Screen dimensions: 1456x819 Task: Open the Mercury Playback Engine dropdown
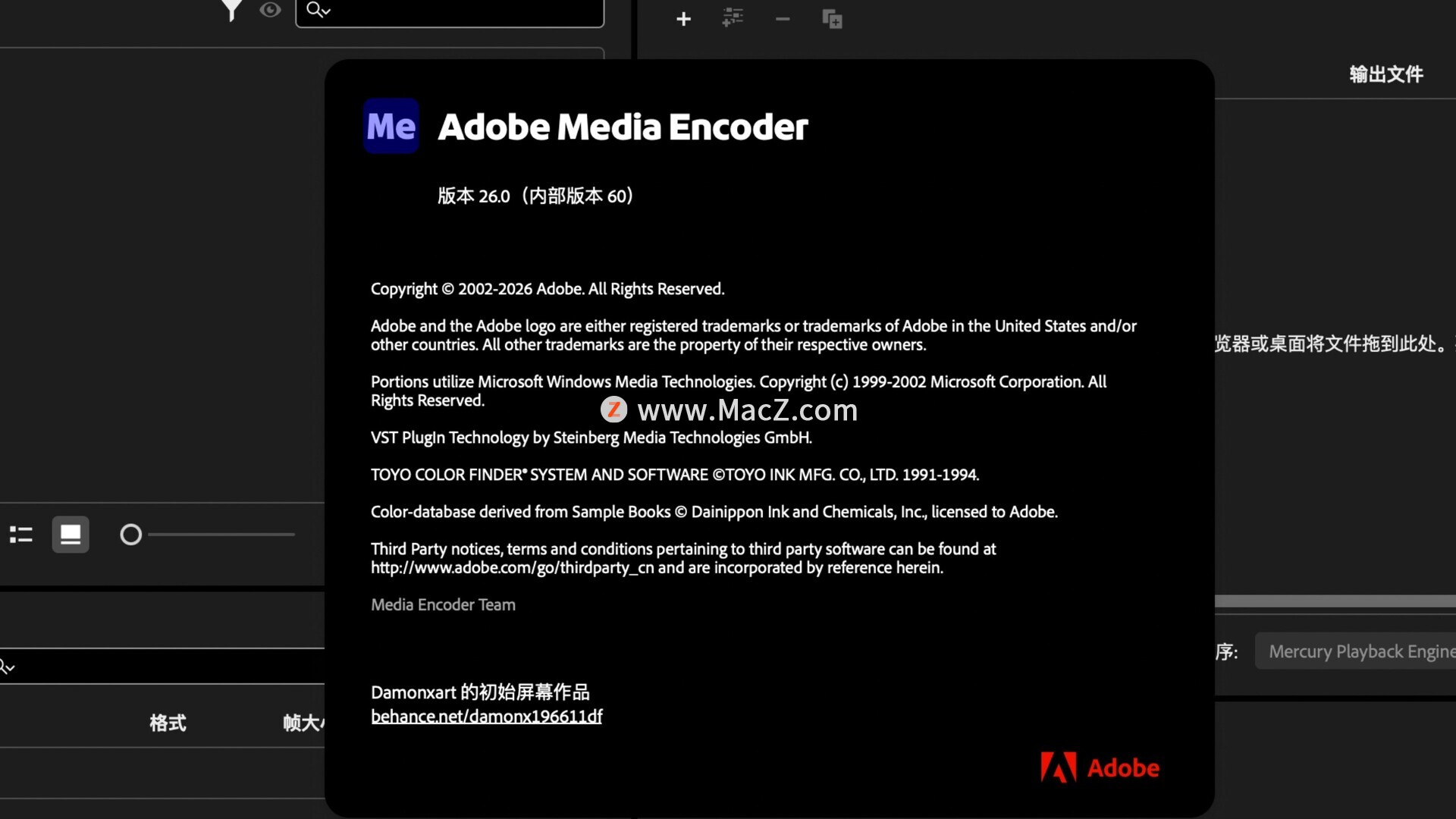1357,651
